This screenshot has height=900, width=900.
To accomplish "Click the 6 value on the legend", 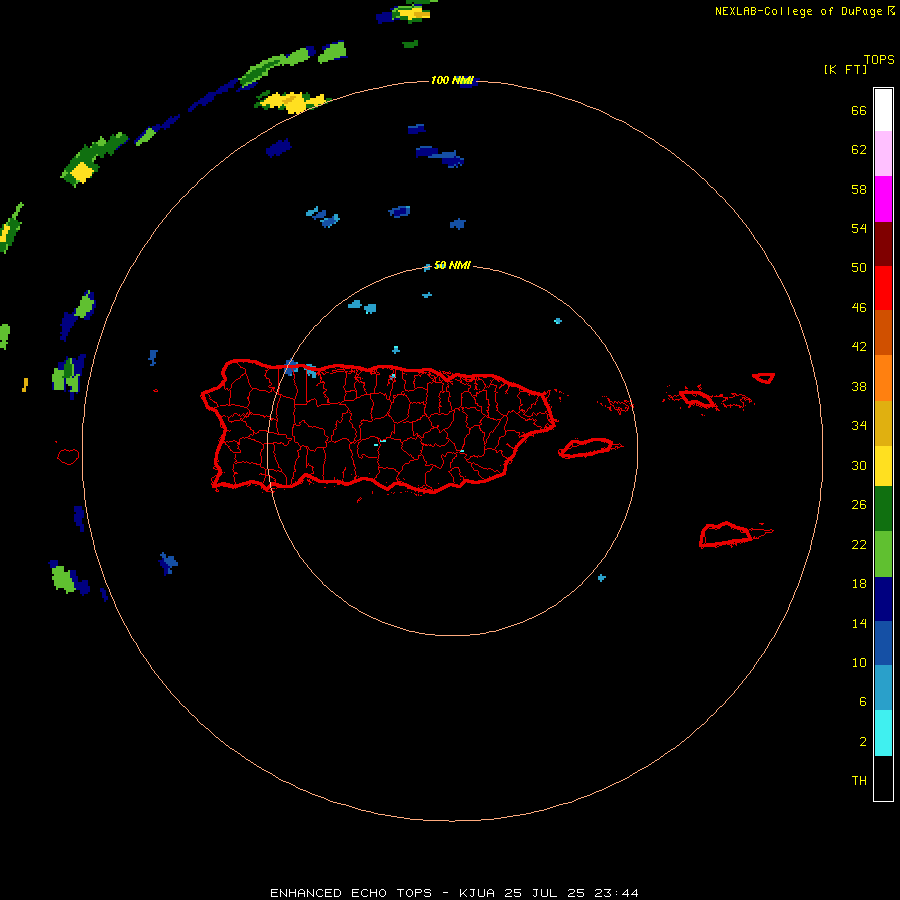I will point(863,701).
